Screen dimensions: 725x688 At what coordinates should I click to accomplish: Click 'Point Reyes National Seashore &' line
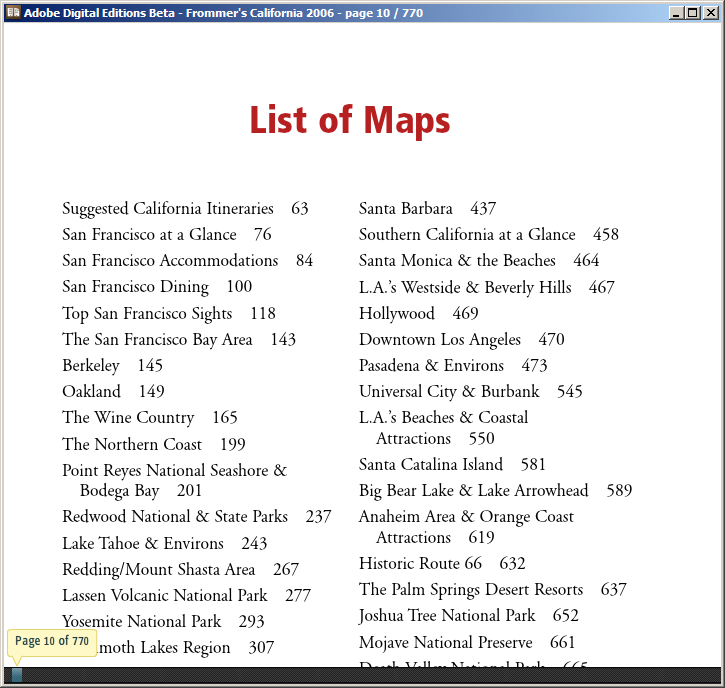[175, 471]
